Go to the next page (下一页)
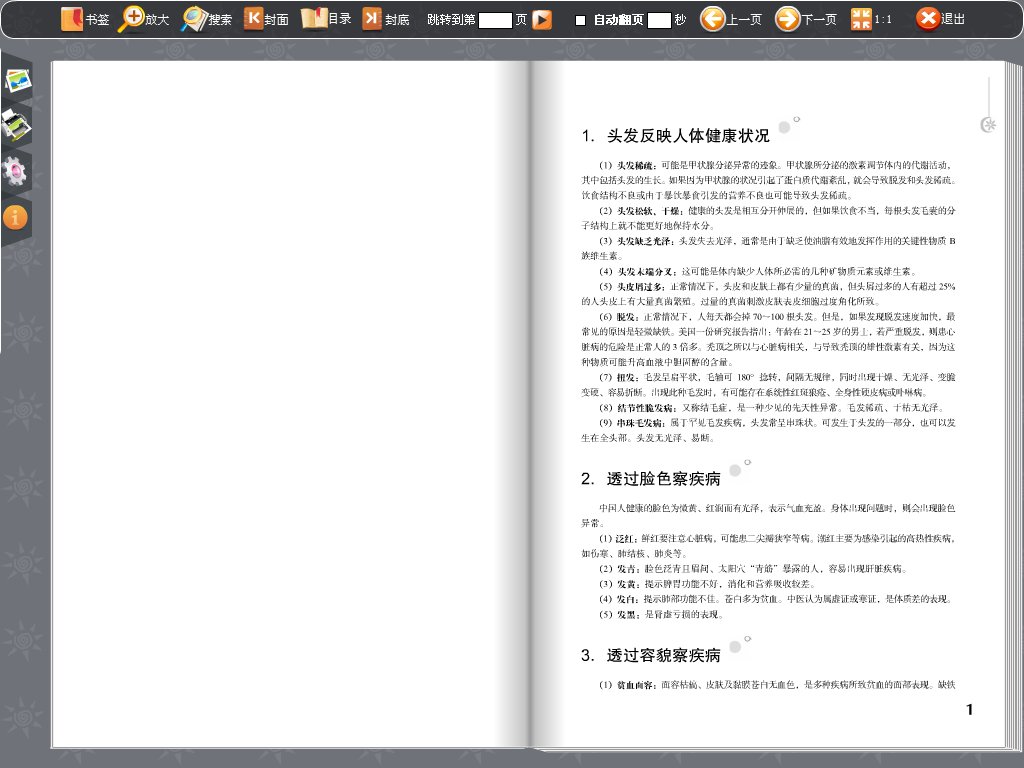 tap(806, 20)
